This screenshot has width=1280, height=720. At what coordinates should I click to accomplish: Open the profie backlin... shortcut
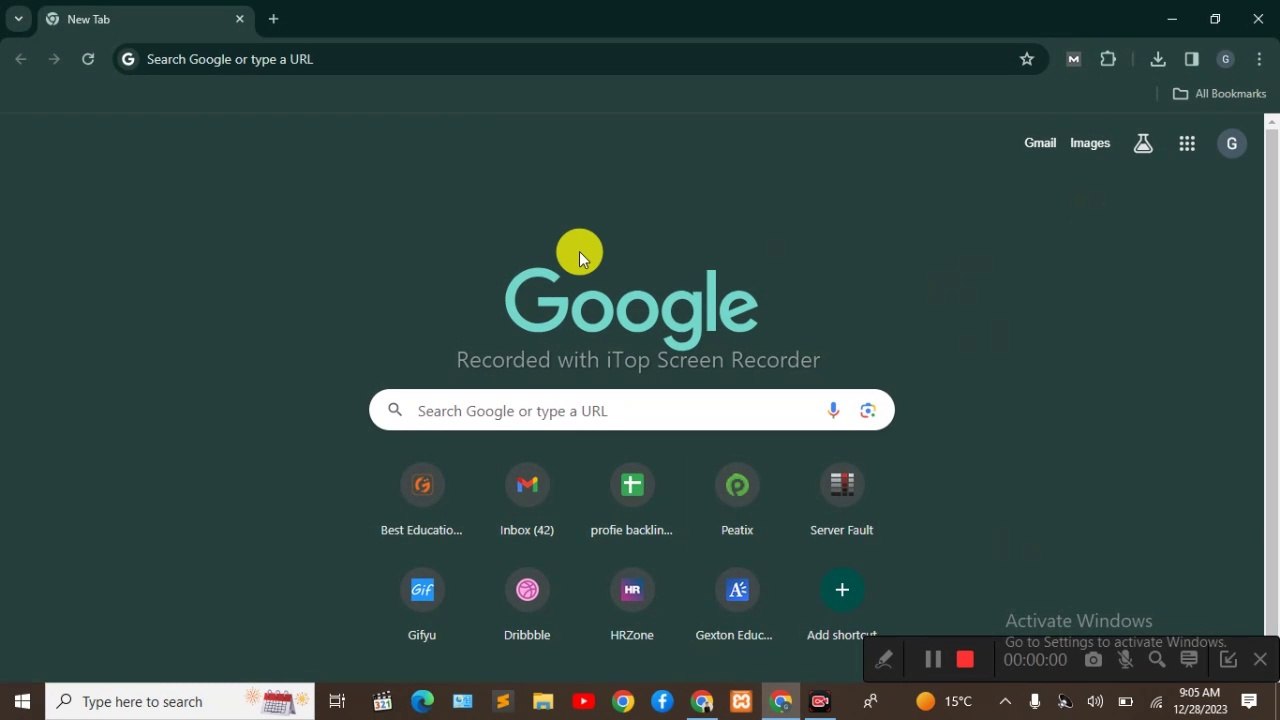pos(632,502)
